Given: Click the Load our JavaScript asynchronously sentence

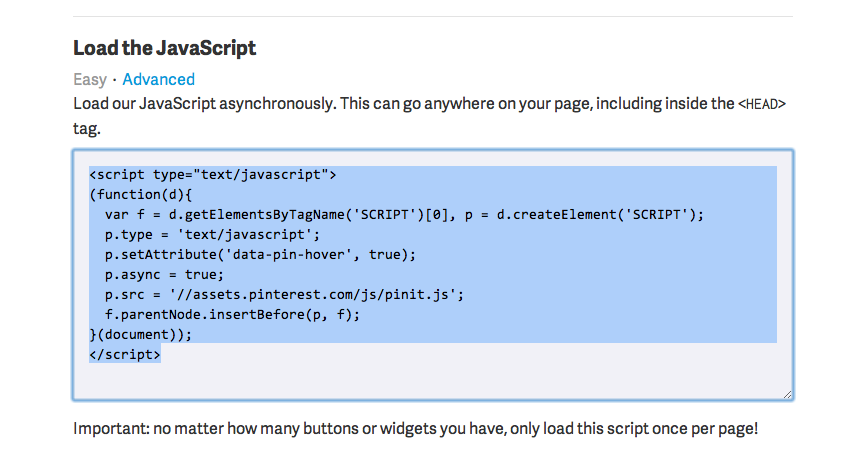Looking at the screenshot, I should coord(300,103).
